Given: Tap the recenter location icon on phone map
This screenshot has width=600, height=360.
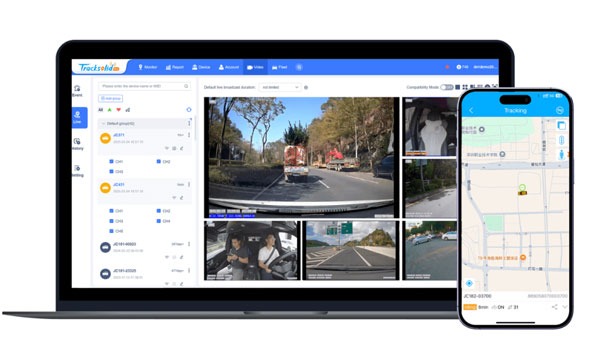Looking at the screenshot, I should pyautogui.click(x=469, y=283).
